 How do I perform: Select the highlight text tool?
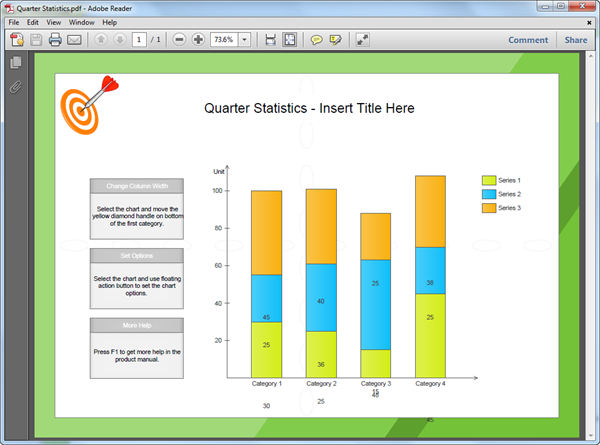(x=336, y=40)
